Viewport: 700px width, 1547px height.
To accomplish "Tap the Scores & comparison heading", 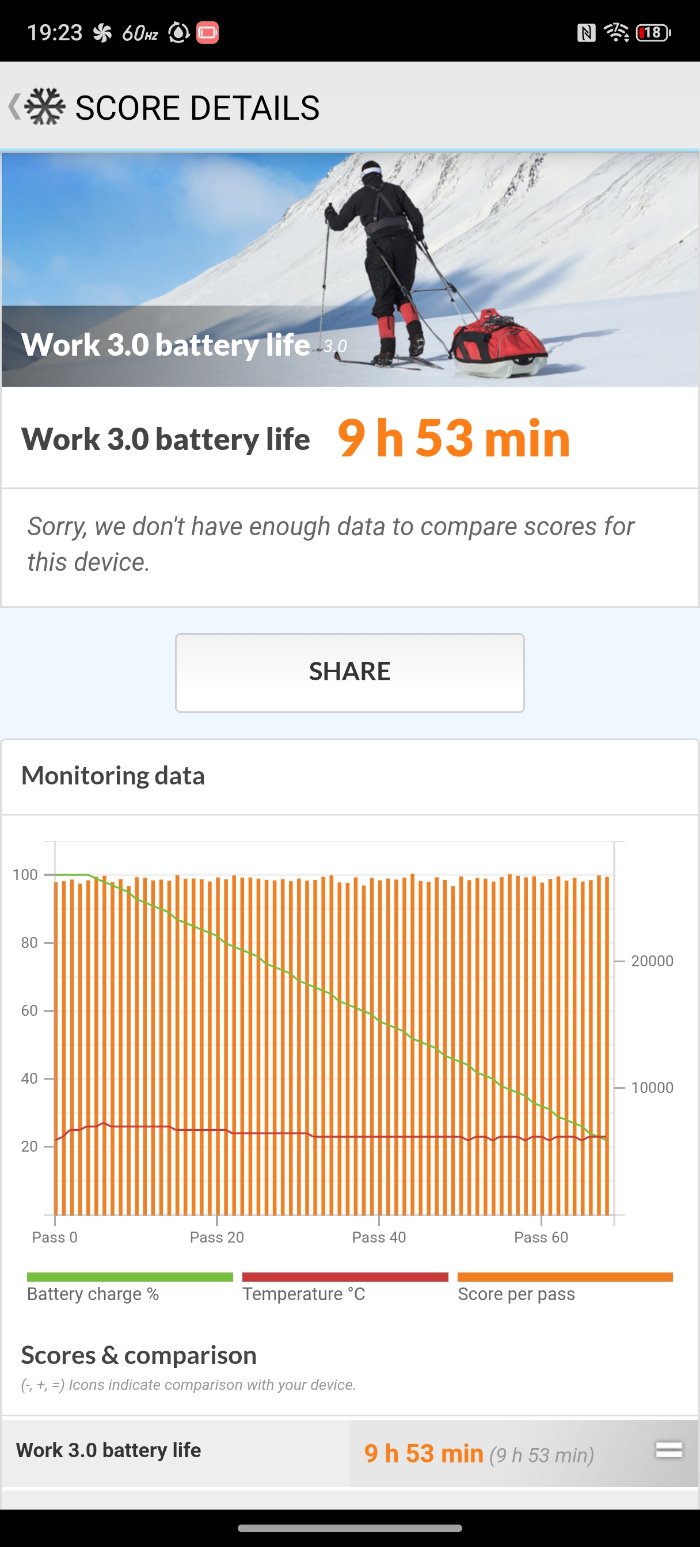I will [x=139, y=1355].
